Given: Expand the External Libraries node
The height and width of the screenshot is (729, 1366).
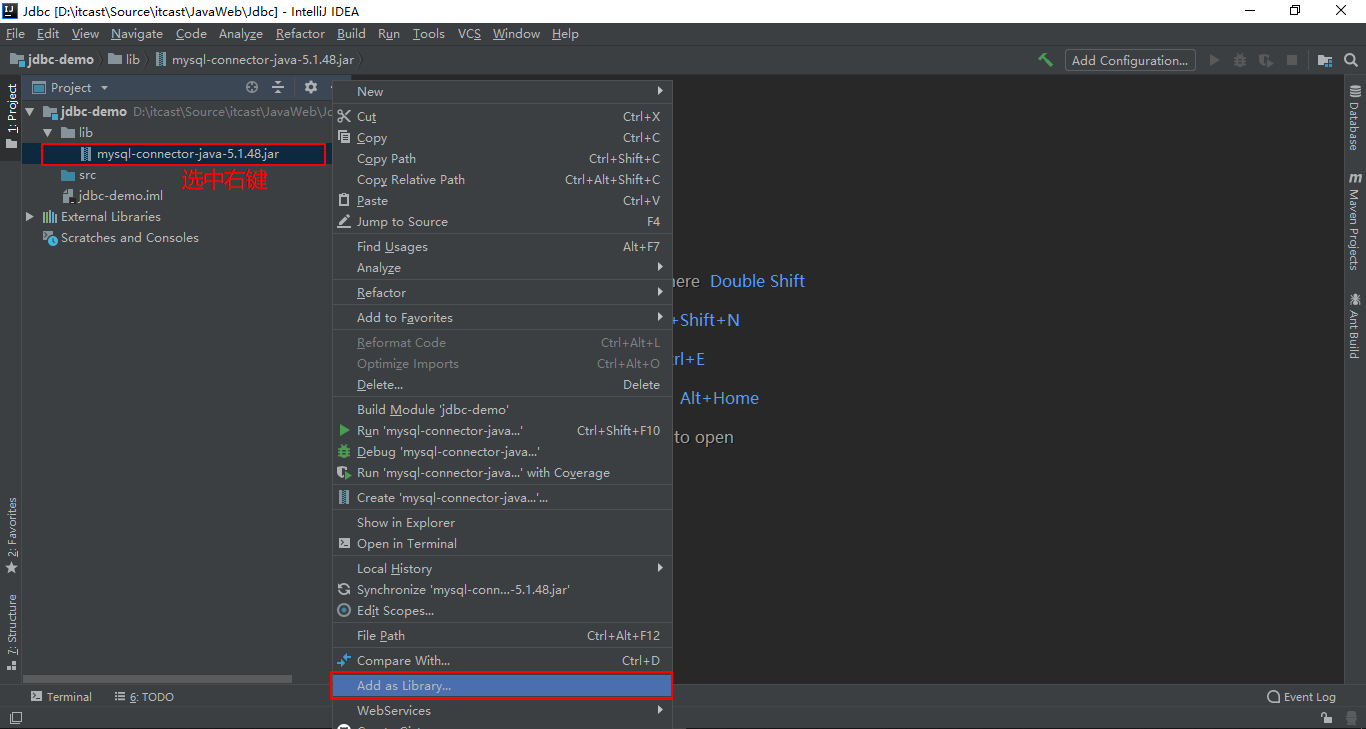Looking at the screenshot, I should click(x=30, y=217).
